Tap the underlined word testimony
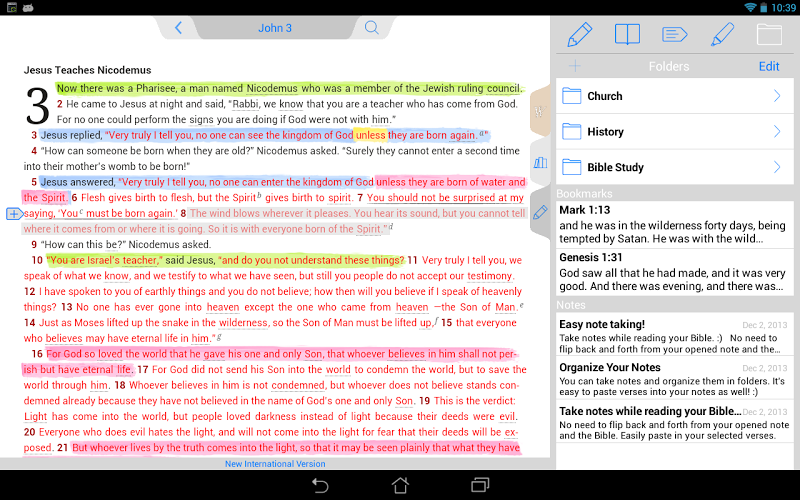800x500 pixels. coord(490,276)
